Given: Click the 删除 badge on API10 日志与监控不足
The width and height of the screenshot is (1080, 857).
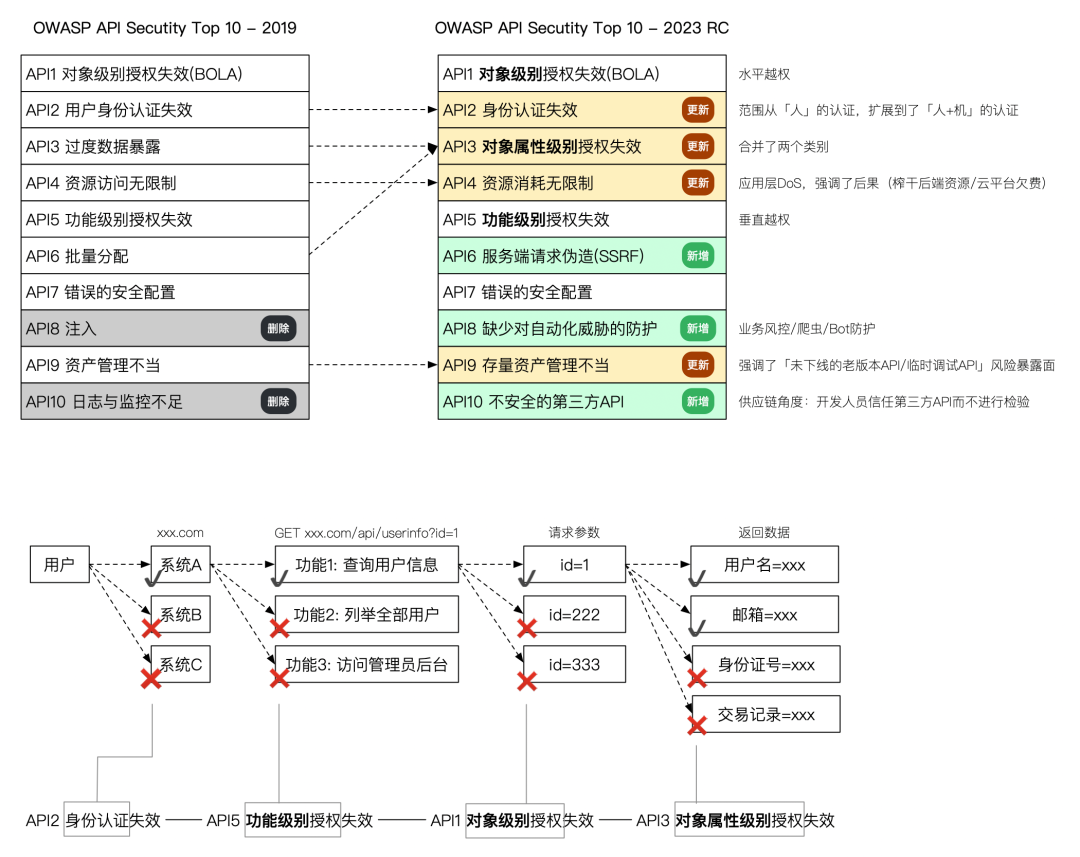Looking at the screenshot, I should tap(279, 402).
